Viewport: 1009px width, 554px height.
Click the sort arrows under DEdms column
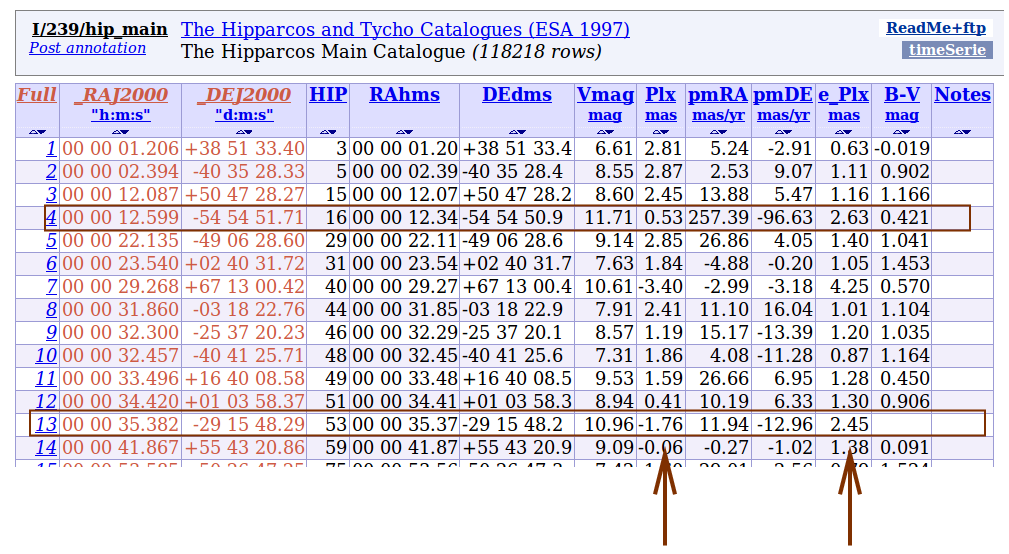click(x=516, y=132)
